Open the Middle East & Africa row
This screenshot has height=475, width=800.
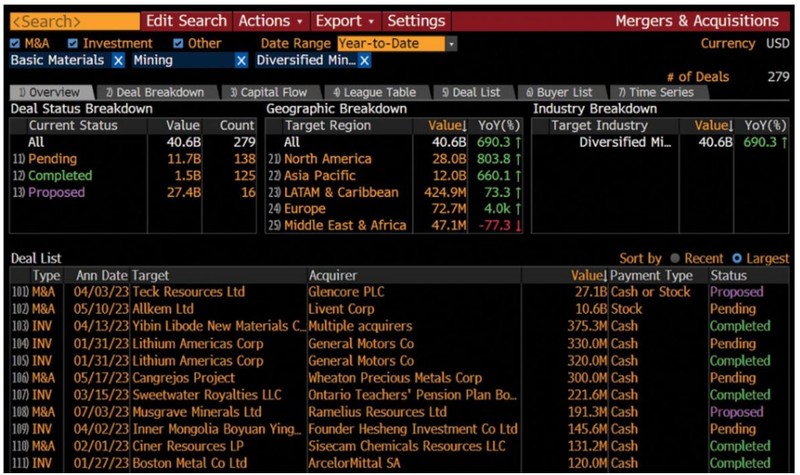[x=395, y=226]
